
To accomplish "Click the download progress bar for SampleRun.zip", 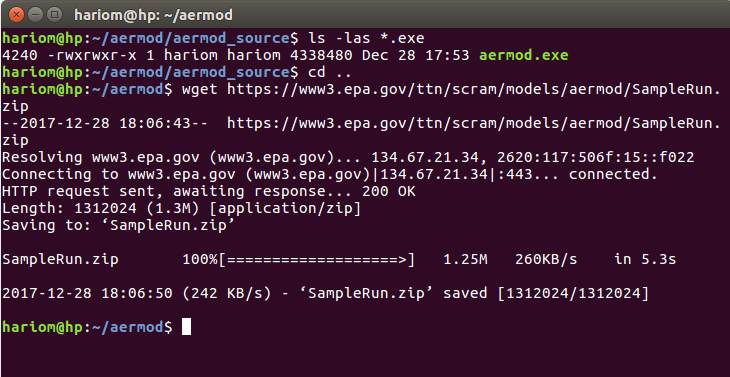I will (316, 259).
